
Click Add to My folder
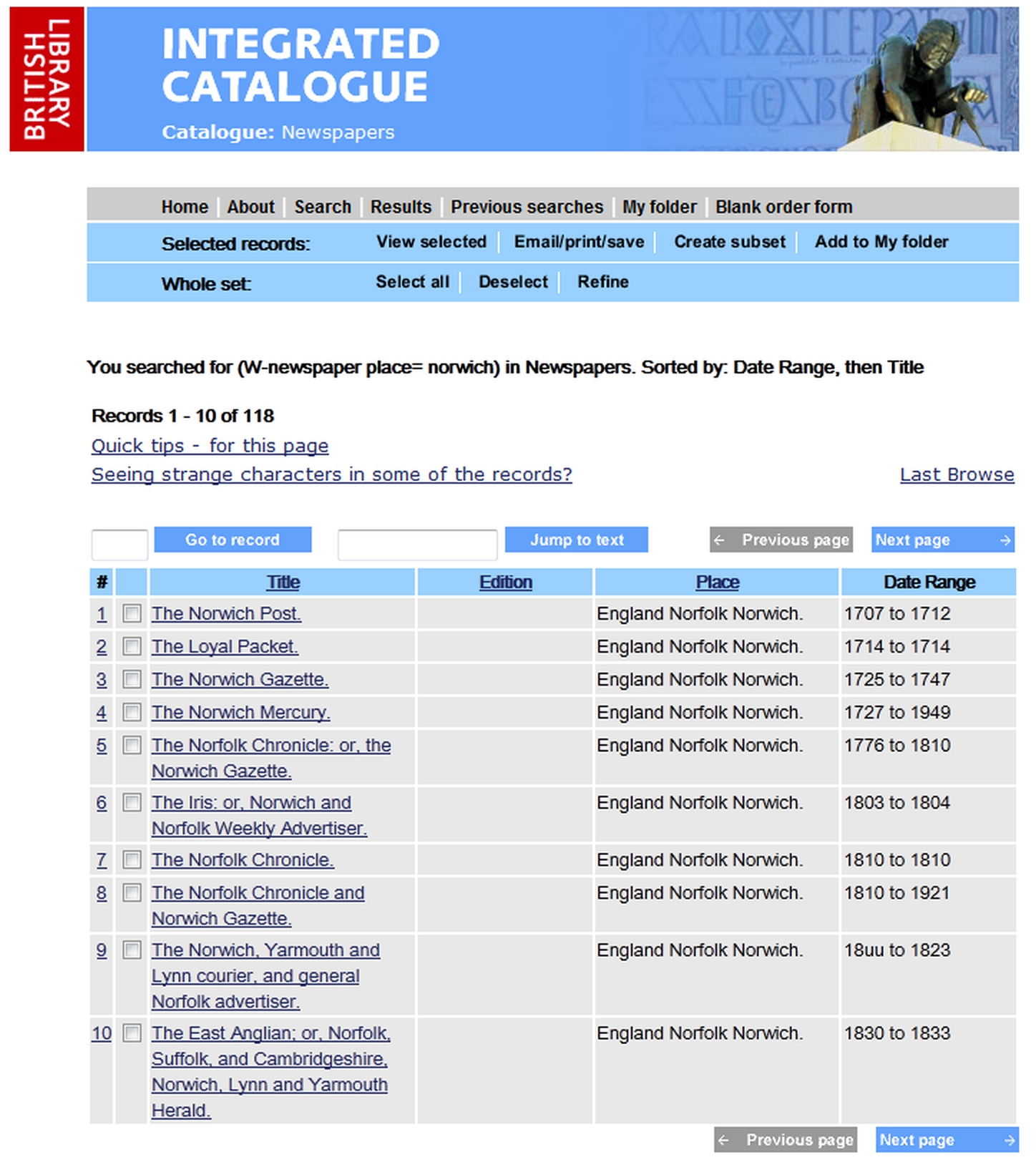pos(881,242)
